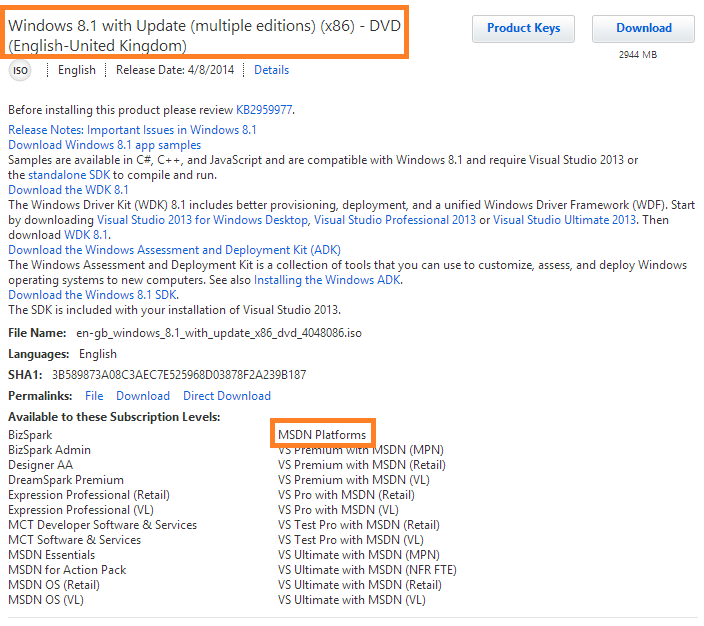Viewport: 704px width, 626px height.
Task: Open the KB2959977 article link
Action: (x=264, y=110)
